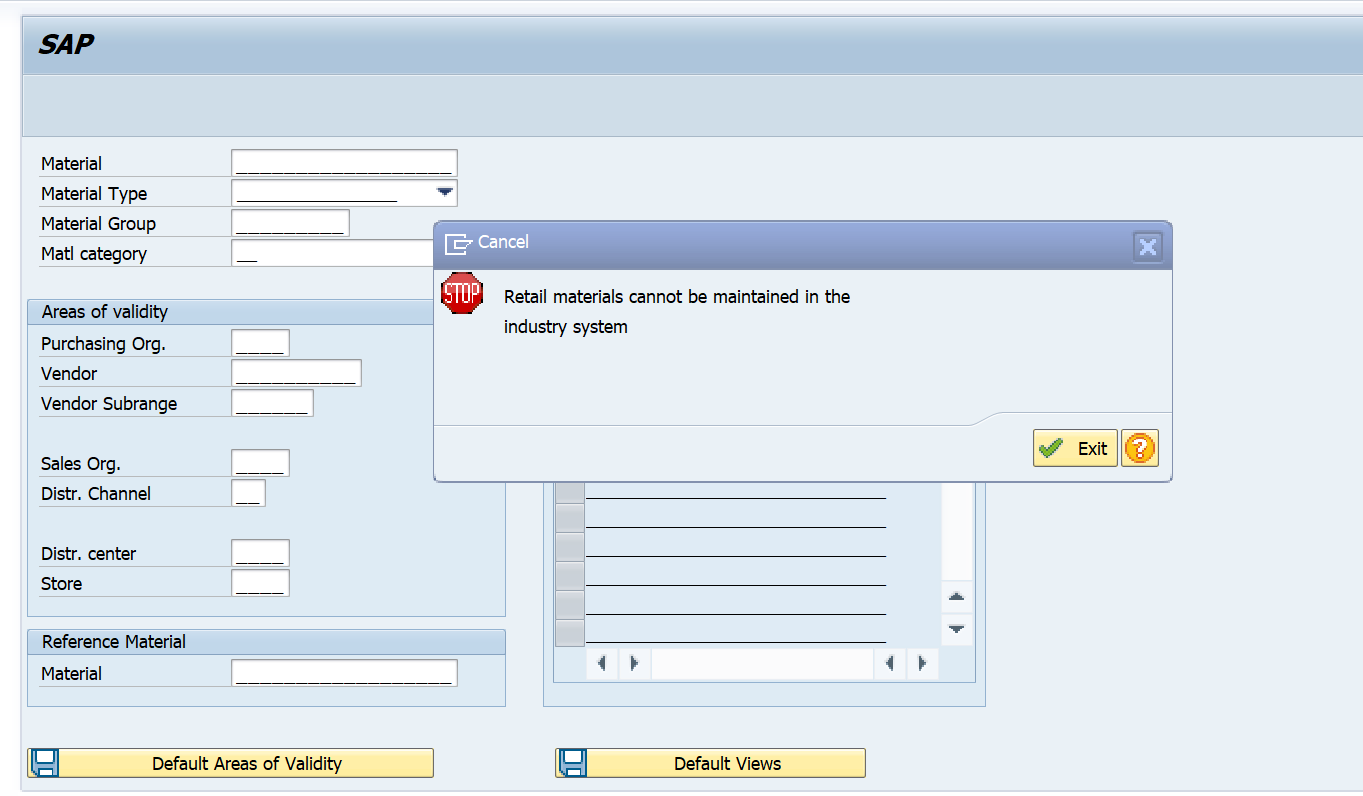
Task: Close the Cancel dialog with the X
Action: click(1147, 246)
